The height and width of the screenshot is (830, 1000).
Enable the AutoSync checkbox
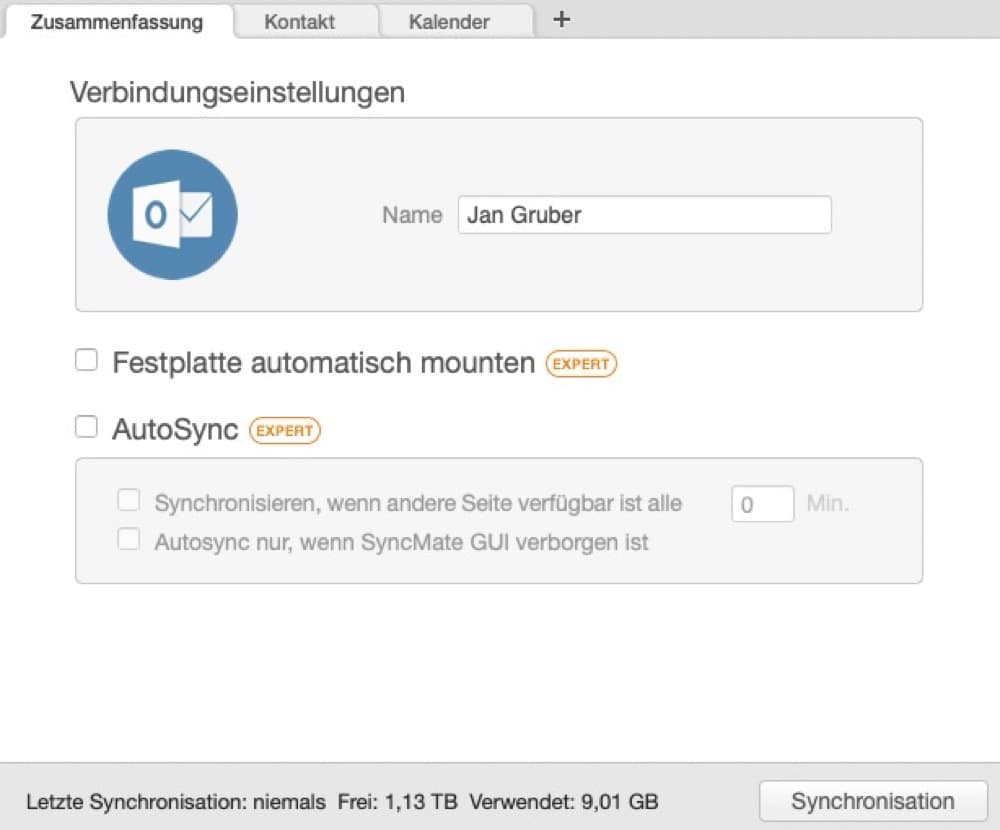(x=86, y=426)
